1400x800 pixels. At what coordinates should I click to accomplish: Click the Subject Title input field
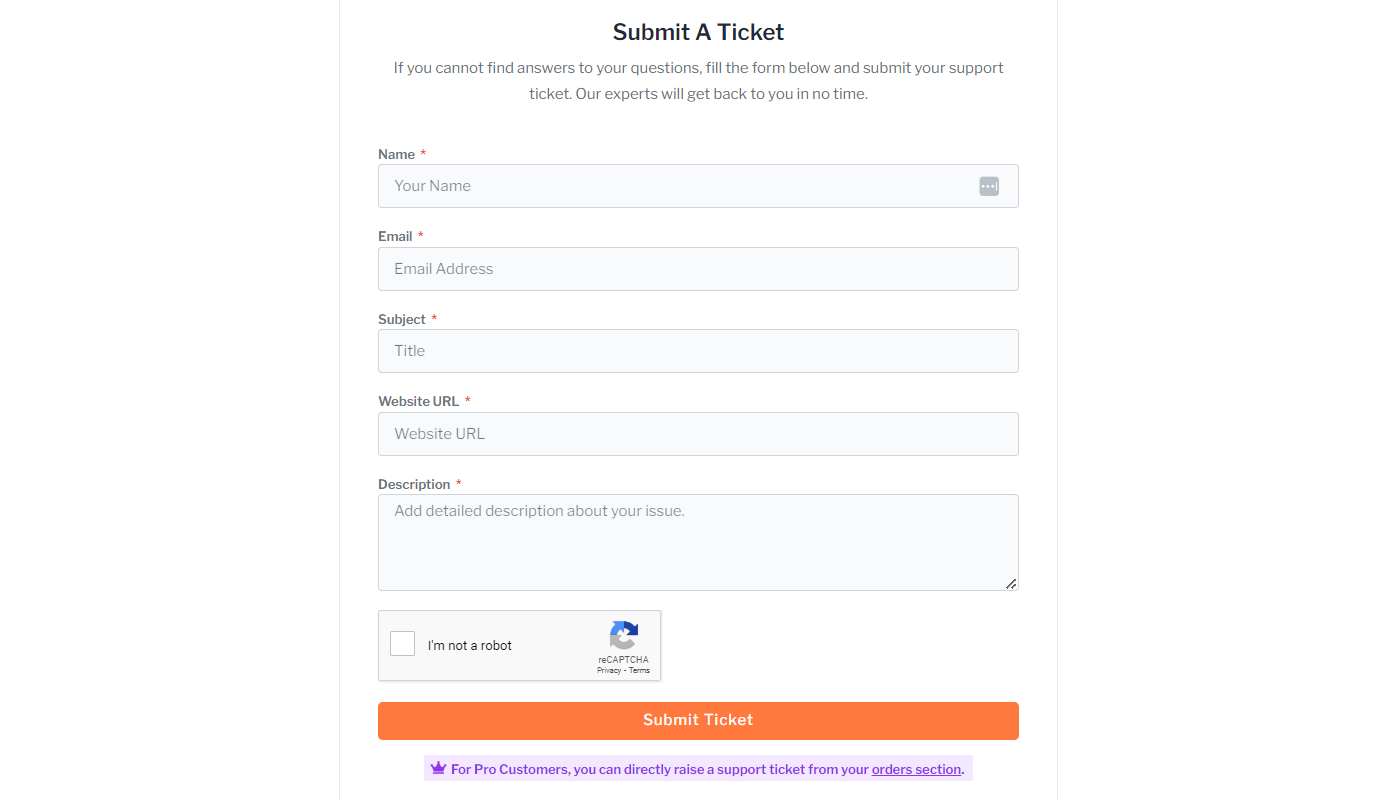coord(698,351)
